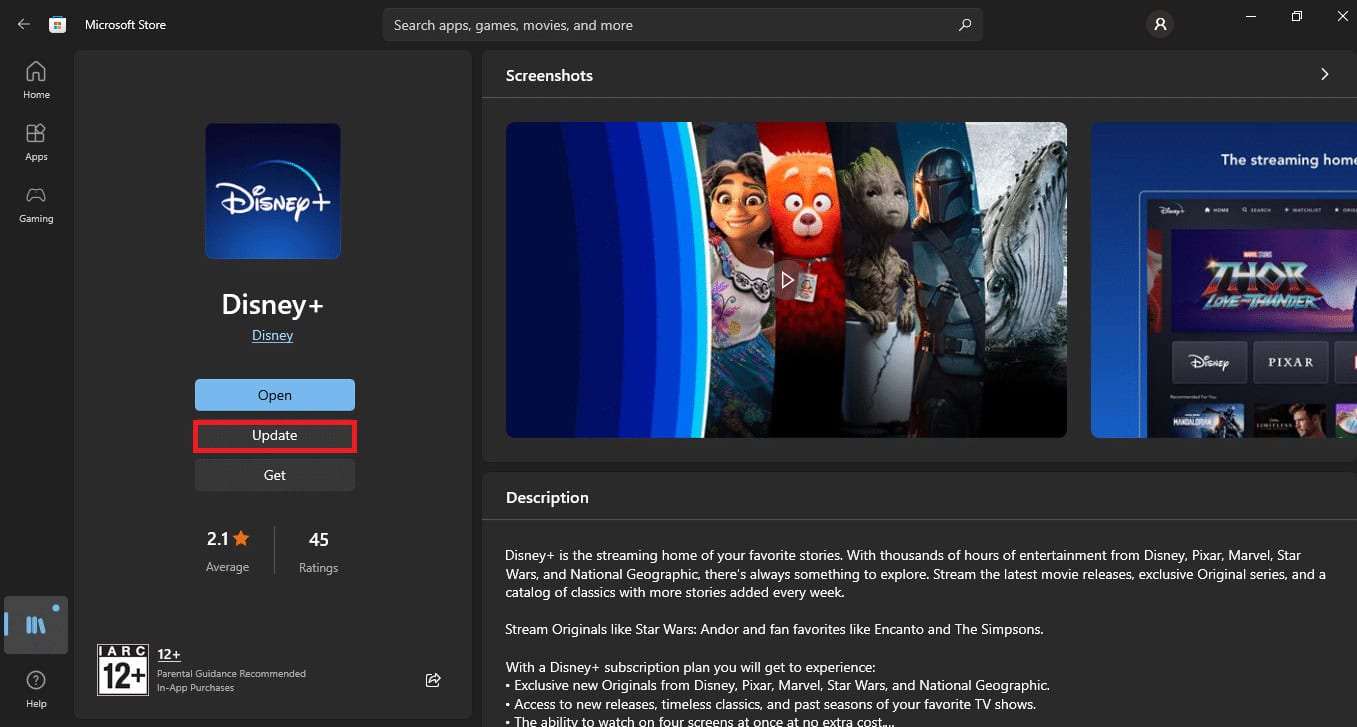Follow the Disney publisher link
This screenshot has height=727, width=1357.
point(272,335)
